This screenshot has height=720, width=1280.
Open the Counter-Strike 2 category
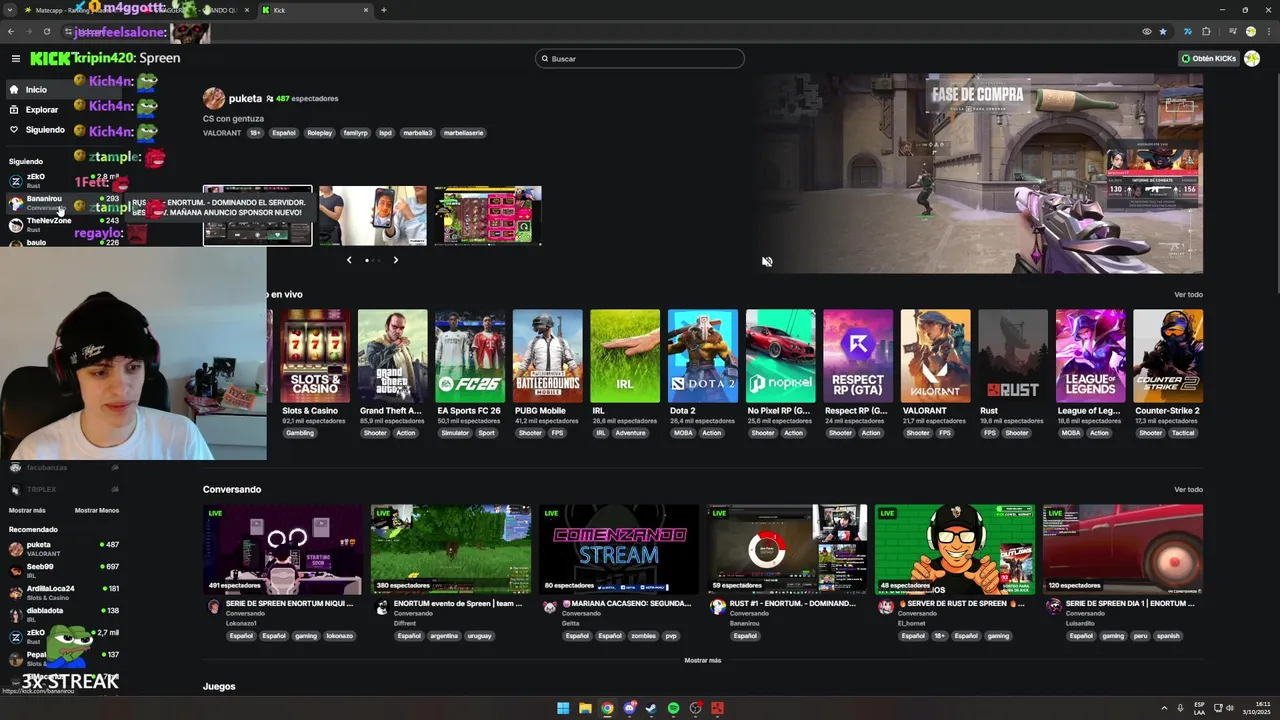tap(1168, 356)
